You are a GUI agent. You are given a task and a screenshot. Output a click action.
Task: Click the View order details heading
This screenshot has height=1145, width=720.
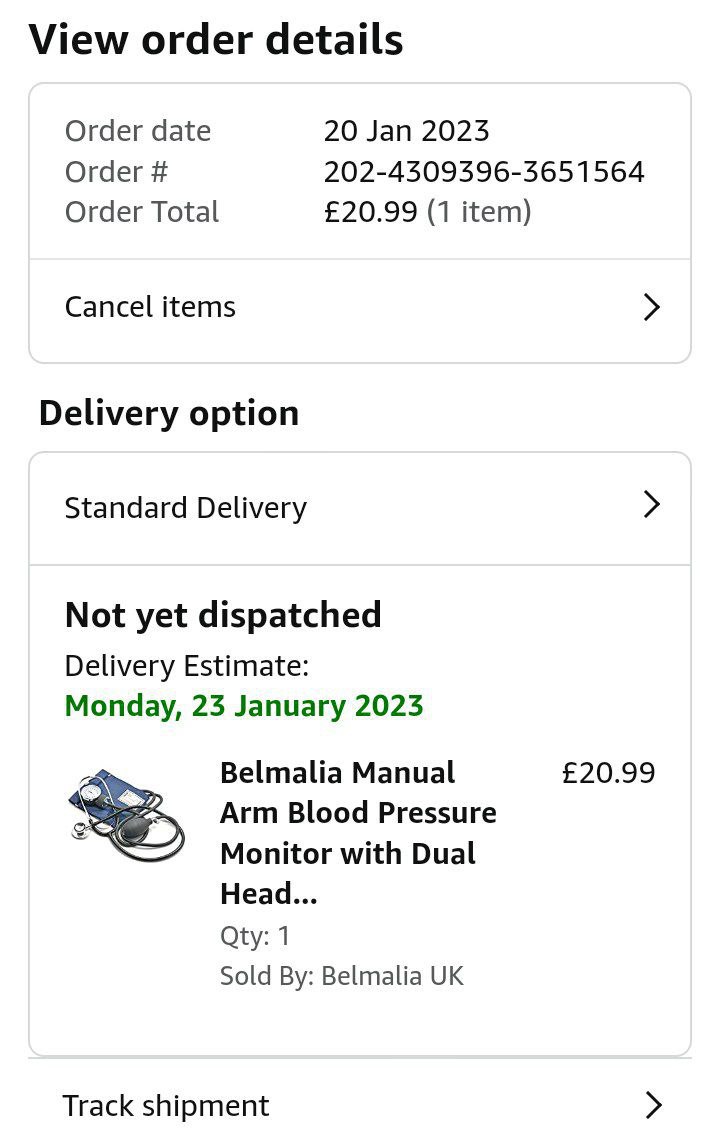[x=216, y=40]
